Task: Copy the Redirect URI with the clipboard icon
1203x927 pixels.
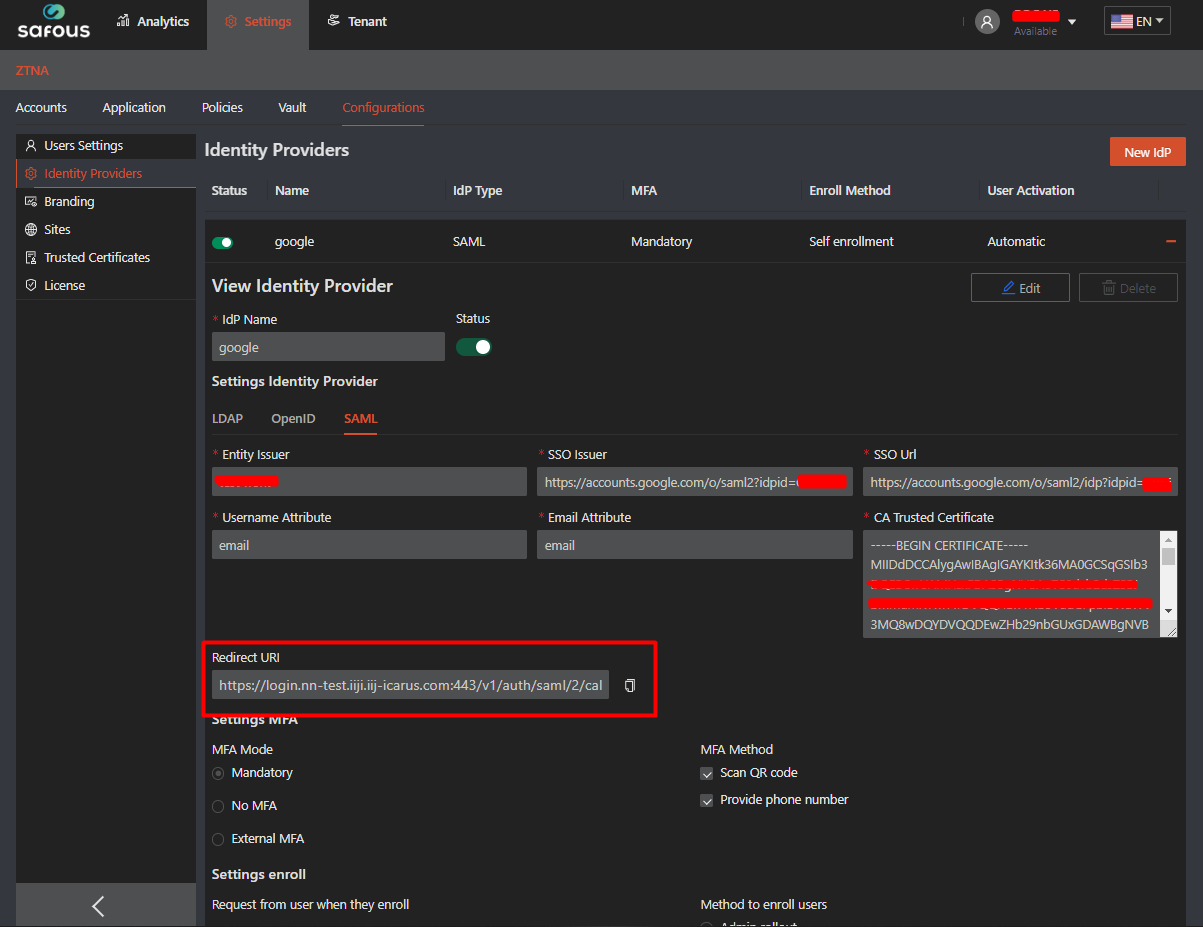Action: (x=630, y=685)
